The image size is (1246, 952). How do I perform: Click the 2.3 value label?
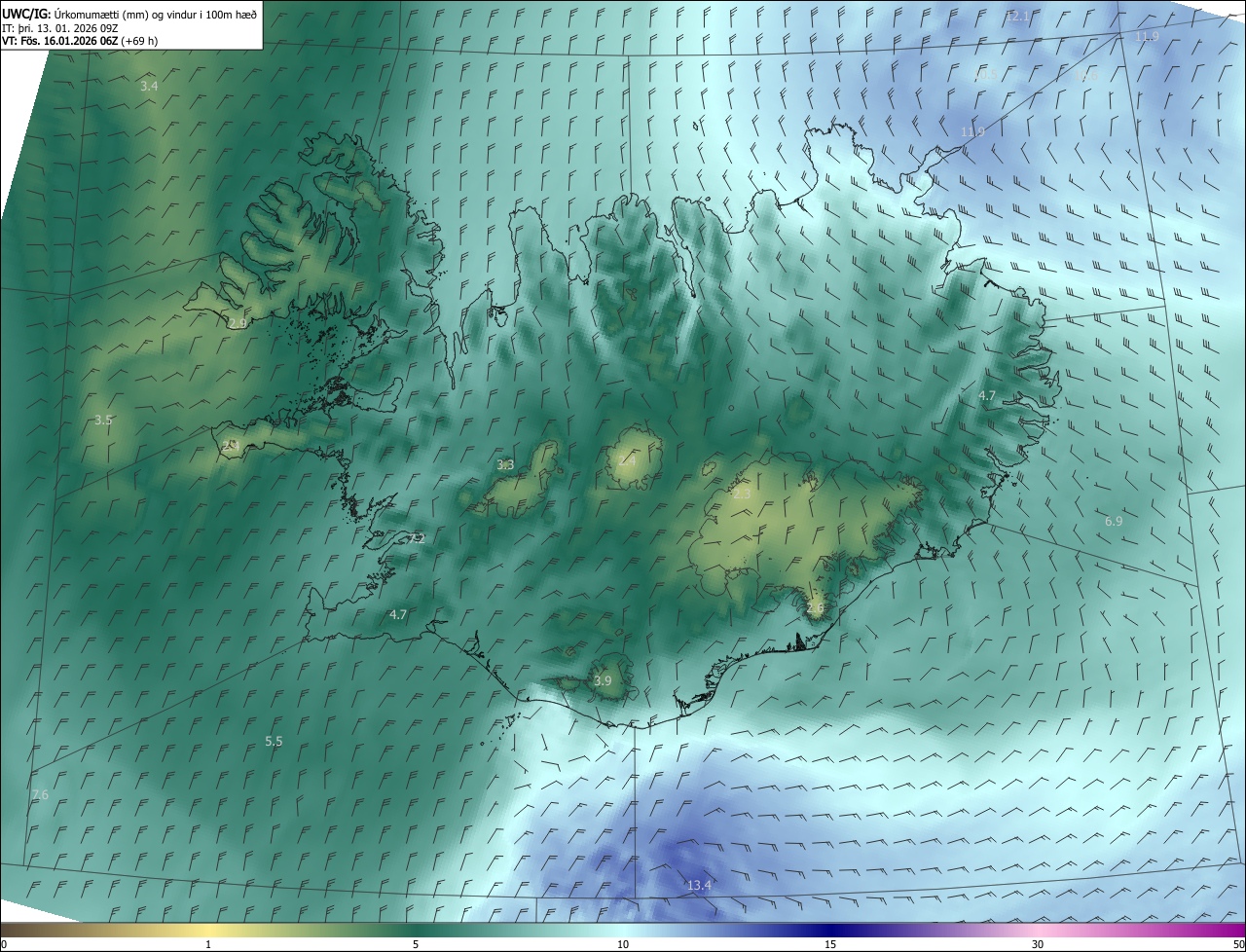click(x=742, y=494)
